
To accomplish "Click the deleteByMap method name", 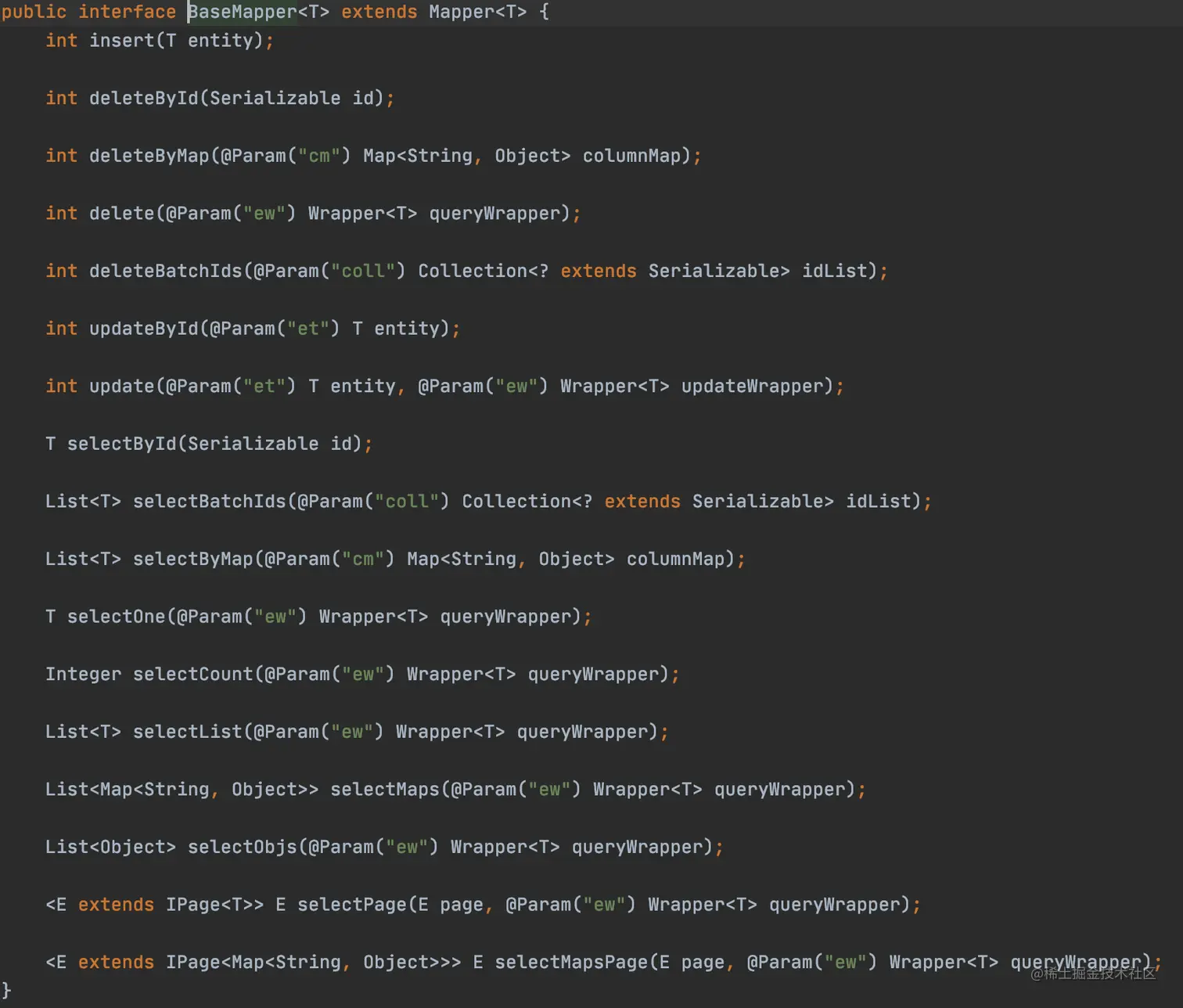I will pos(149,156).
